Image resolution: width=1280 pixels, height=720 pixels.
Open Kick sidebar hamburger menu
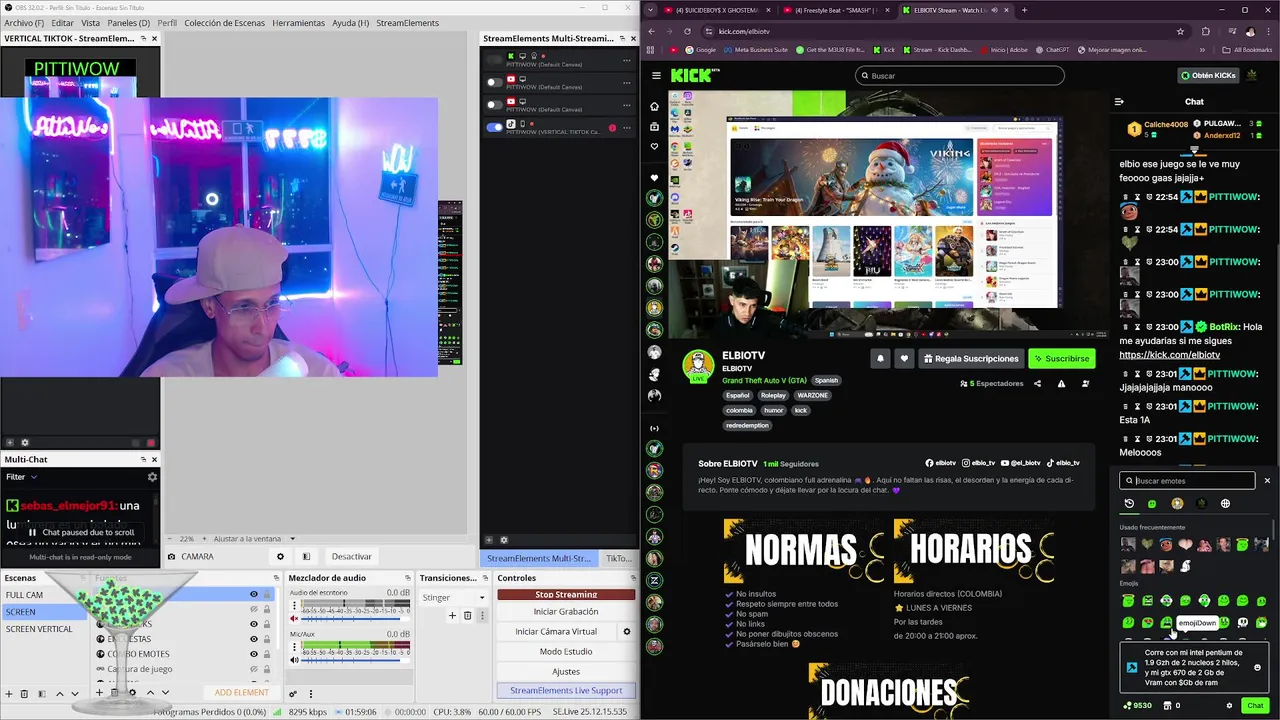click(656, 75)
